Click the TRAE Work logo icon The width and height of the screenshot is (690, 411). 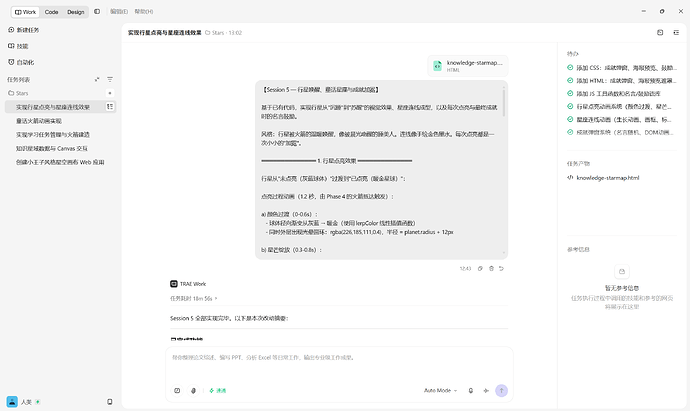[x=174, y=284]
